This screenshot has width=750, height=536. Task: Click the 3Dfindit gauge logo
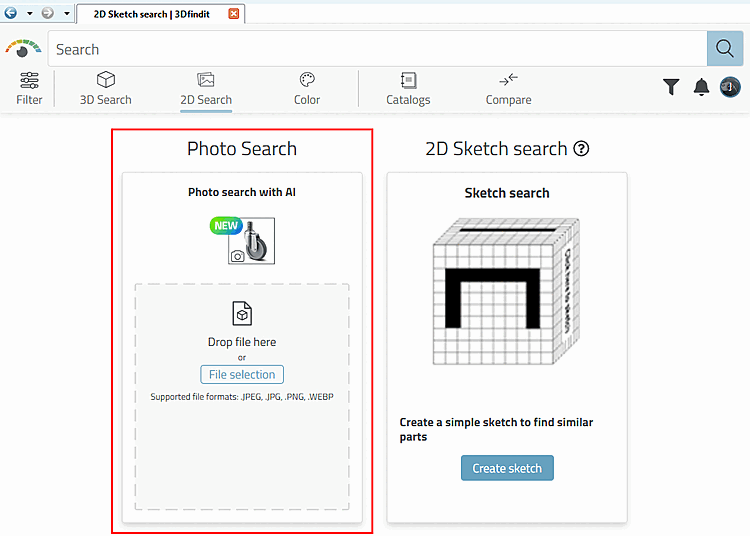pos(23,49)
